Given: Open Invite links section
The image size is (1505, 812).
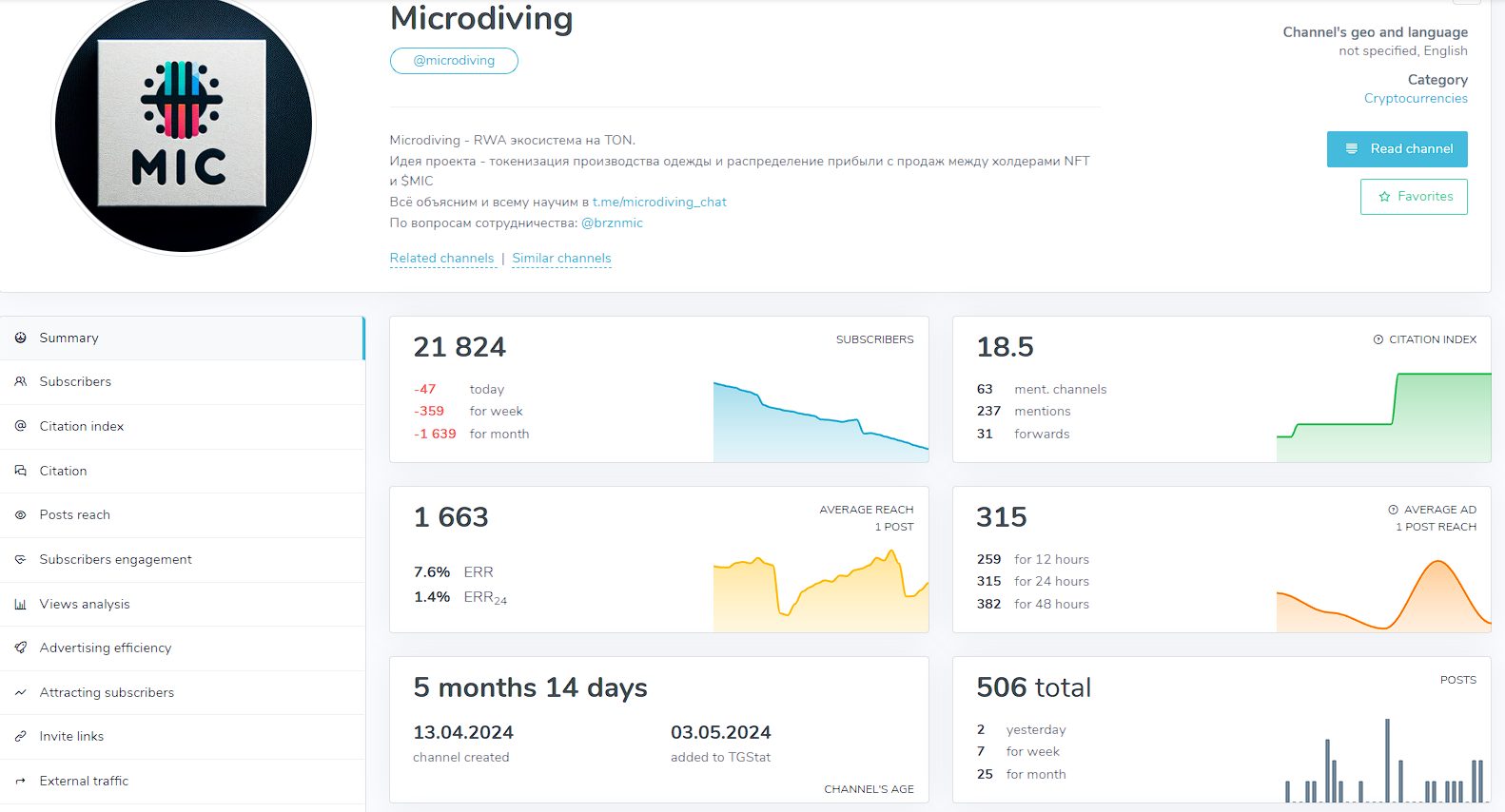Looking at the screenshot, I should pyautogui.click(x=182, y=737).
